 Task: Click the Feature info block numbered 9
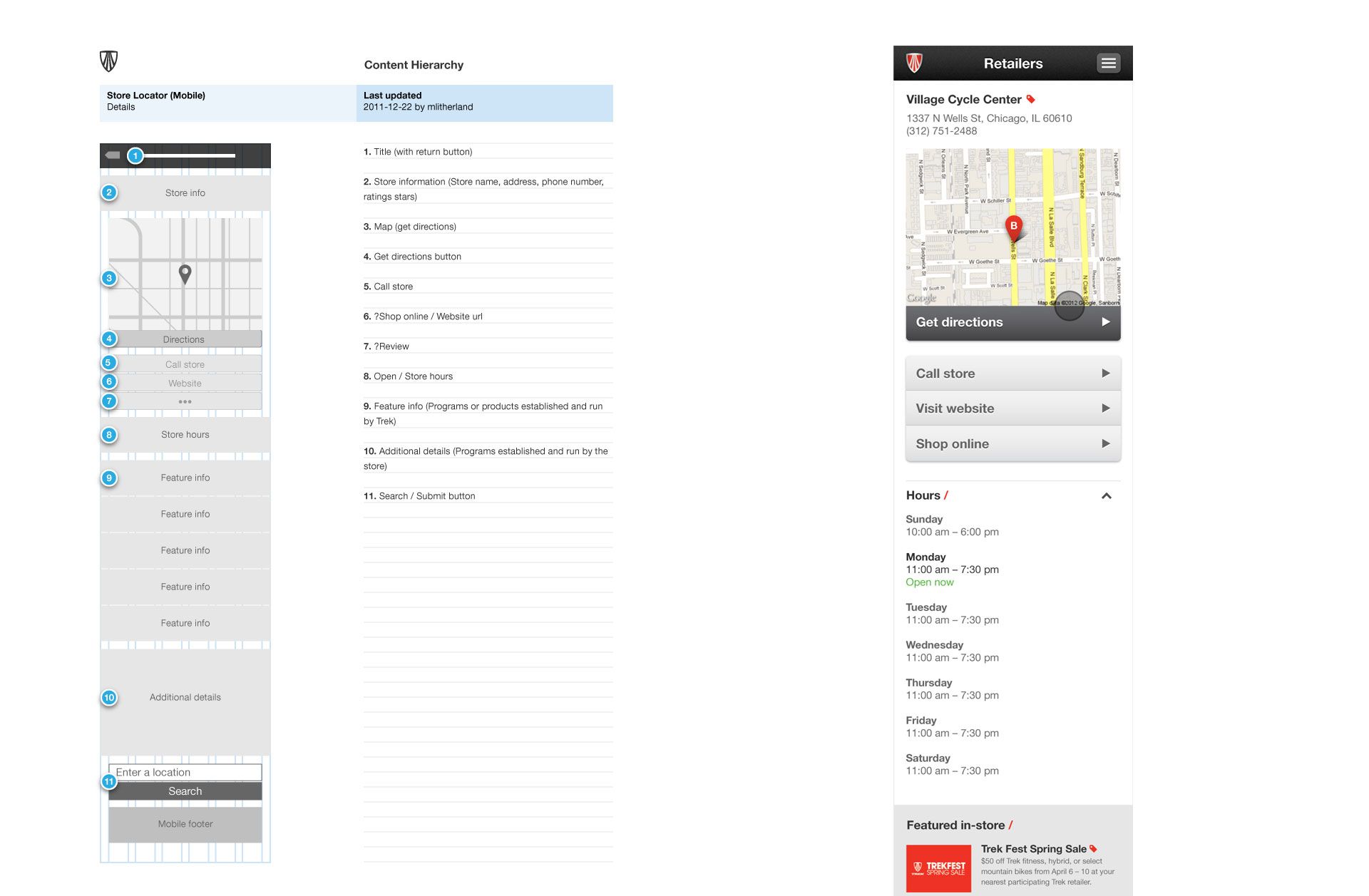(x=185, y=478)
